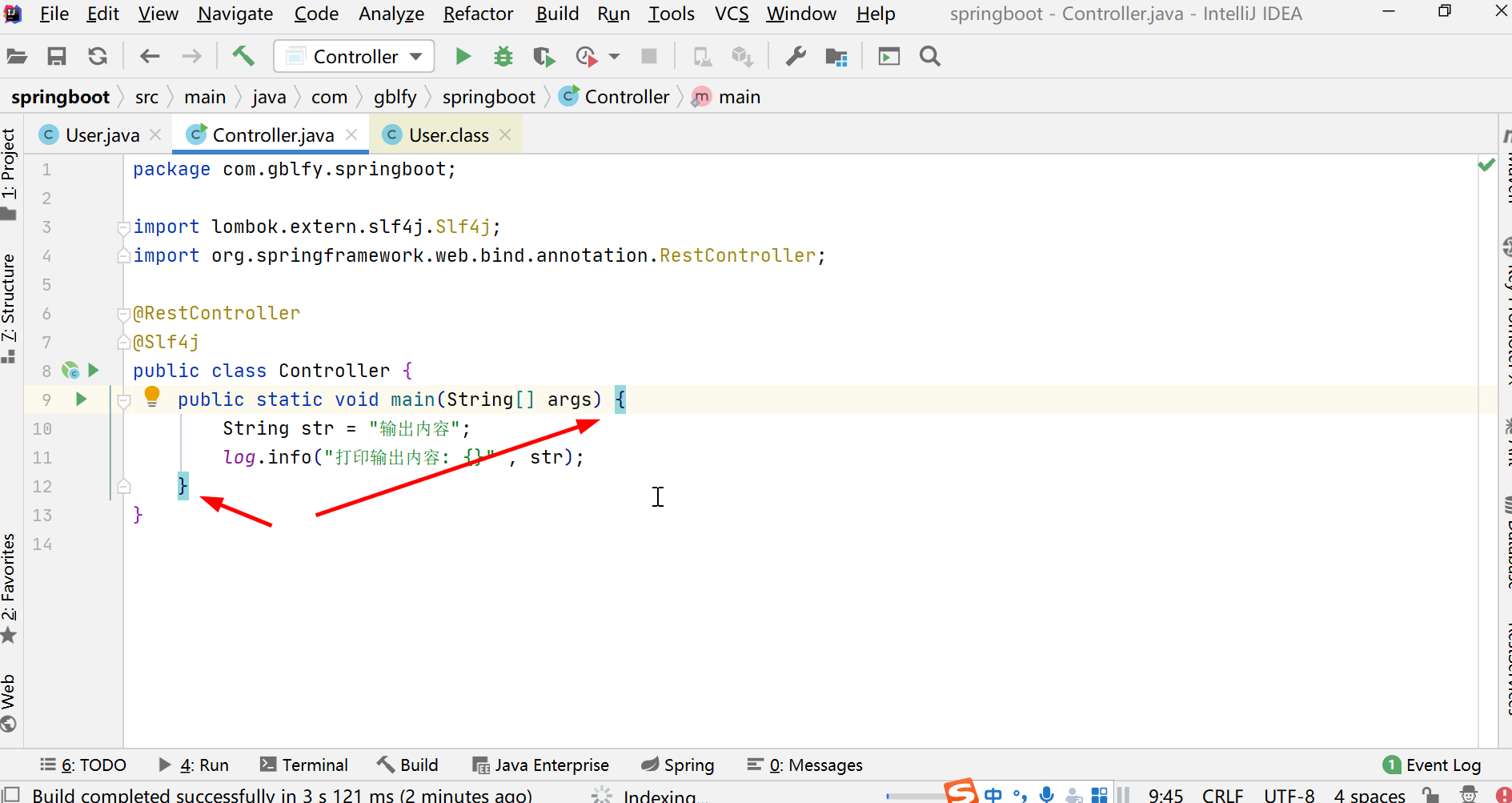Click the Synchronize refresh icon
Image resolution: width=1512 pixels, height=803 pixels.
click(98, 56)
